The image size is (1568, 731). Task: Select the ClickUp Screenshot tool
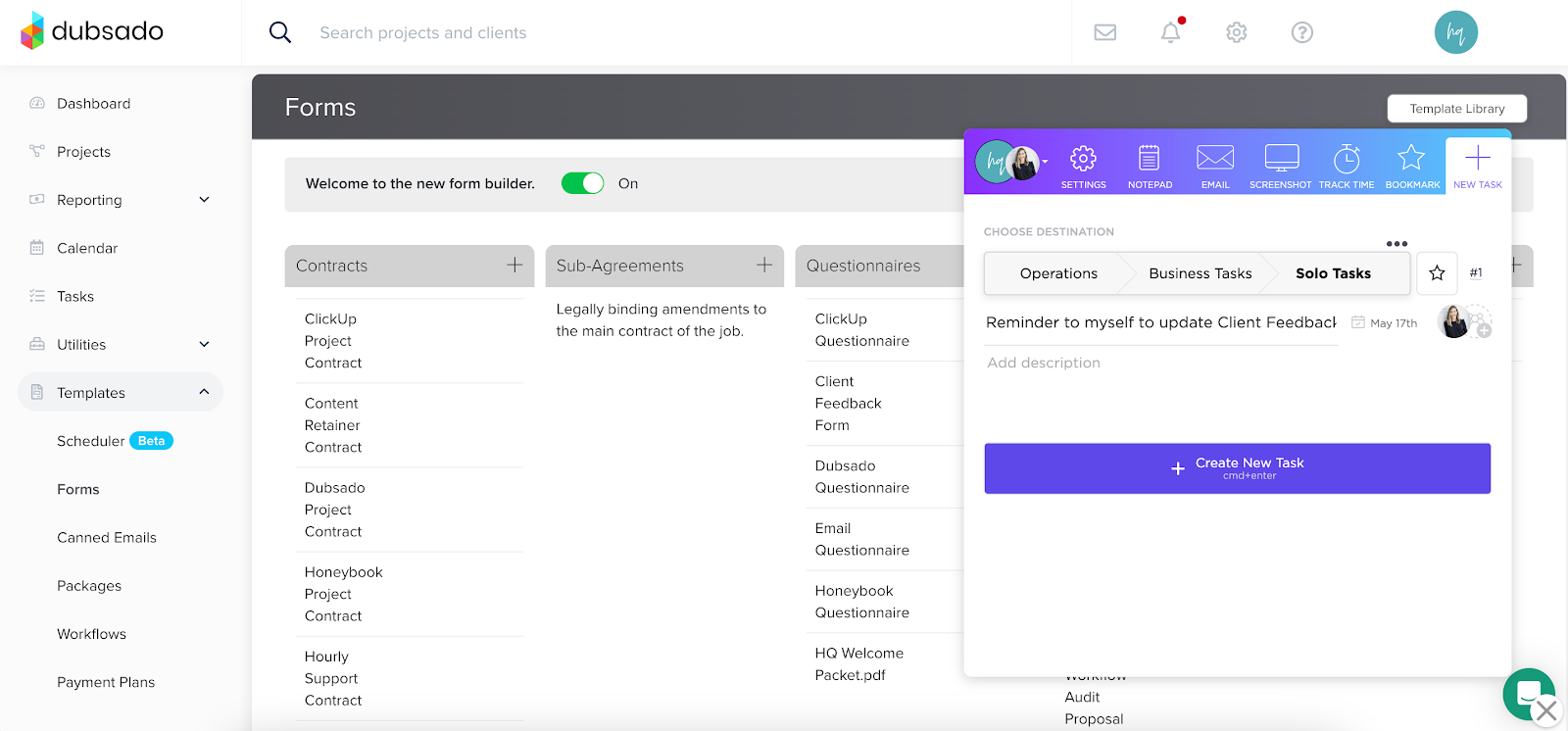pyautogui.click(x=1281, y=166)
